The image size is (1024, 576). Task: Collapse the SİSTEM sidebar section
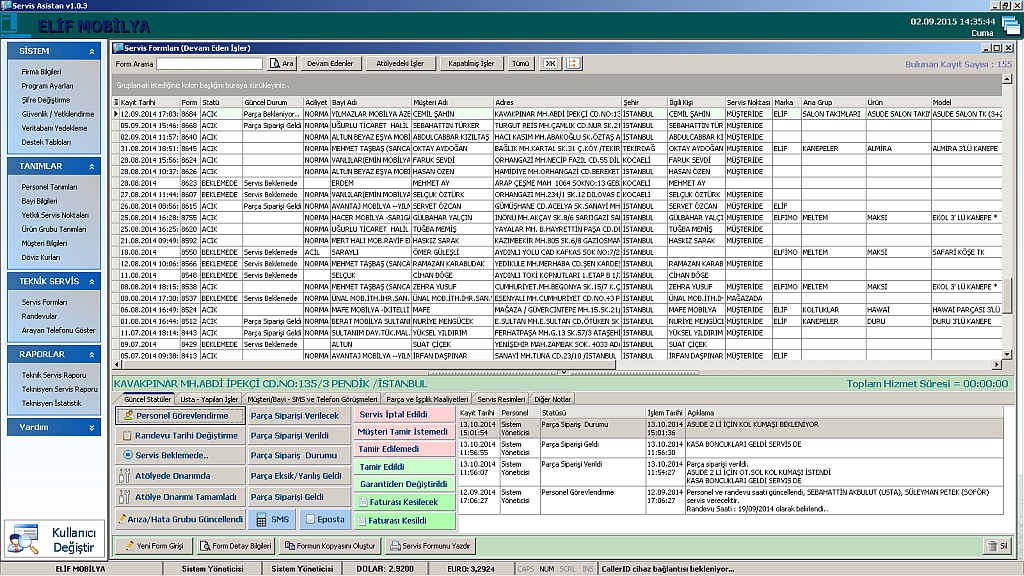point(91,51)
